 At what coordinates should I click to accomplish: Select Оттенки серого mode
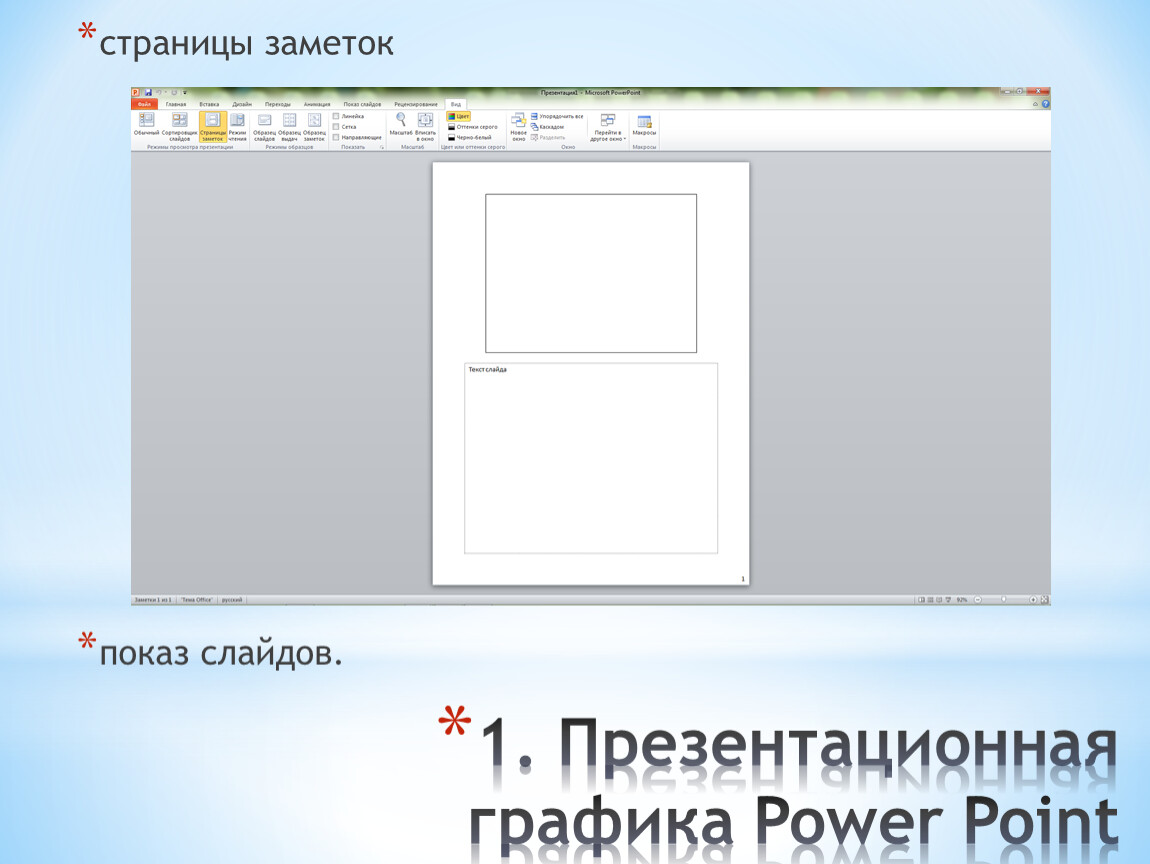pyautogui.click(x=472, y=127)
